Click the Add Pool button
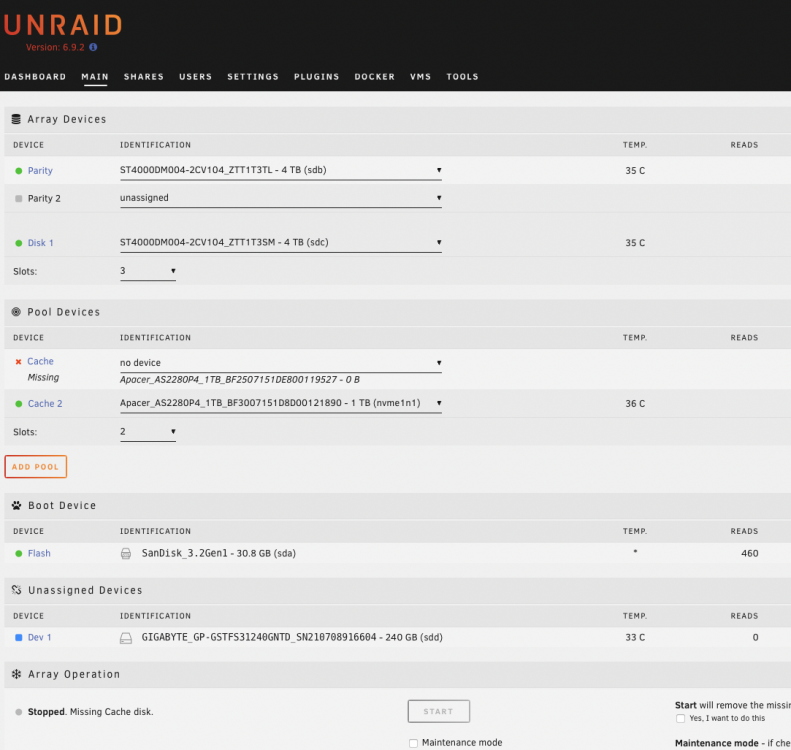This screenshot has height=750, width=791. point(35,467)
